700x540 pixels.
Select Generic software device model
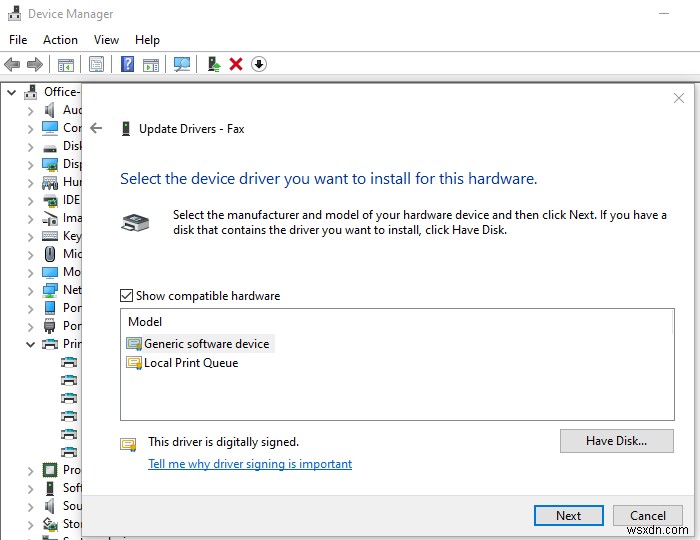click(206, 344)
